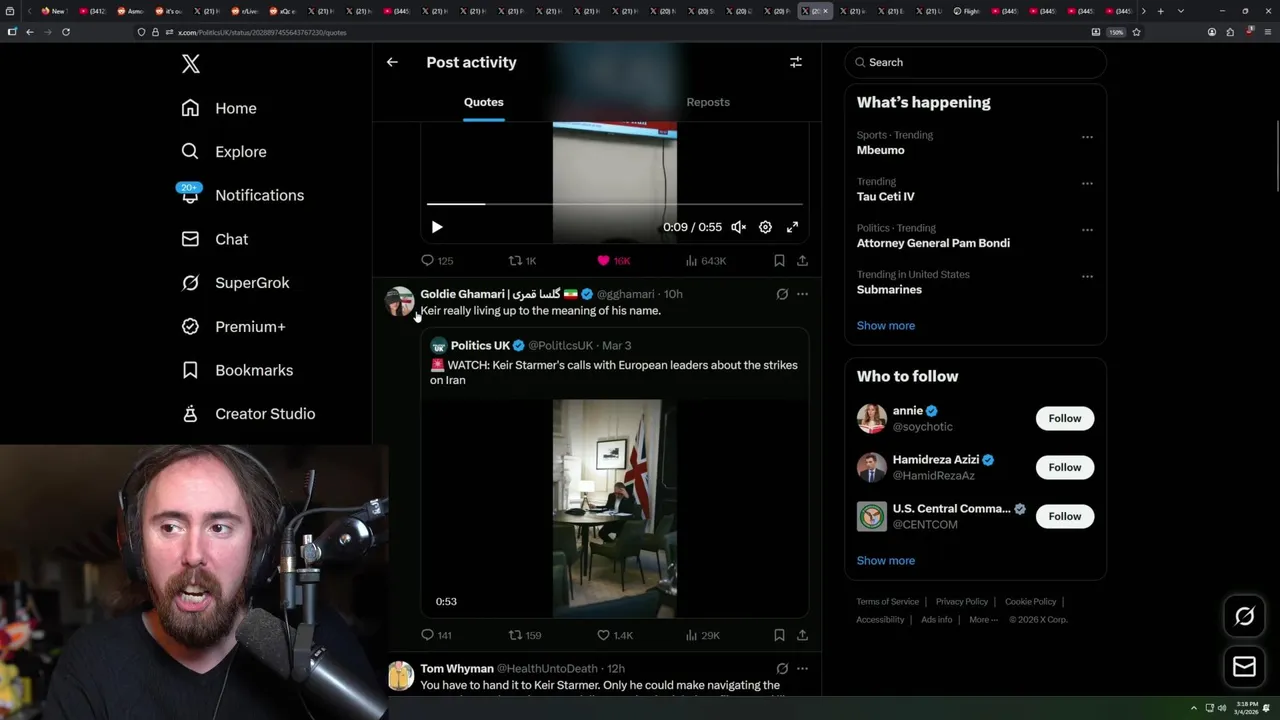Open SuperGrok from the sidebar
Viewport: 1280px width, 720px height.
235,283
